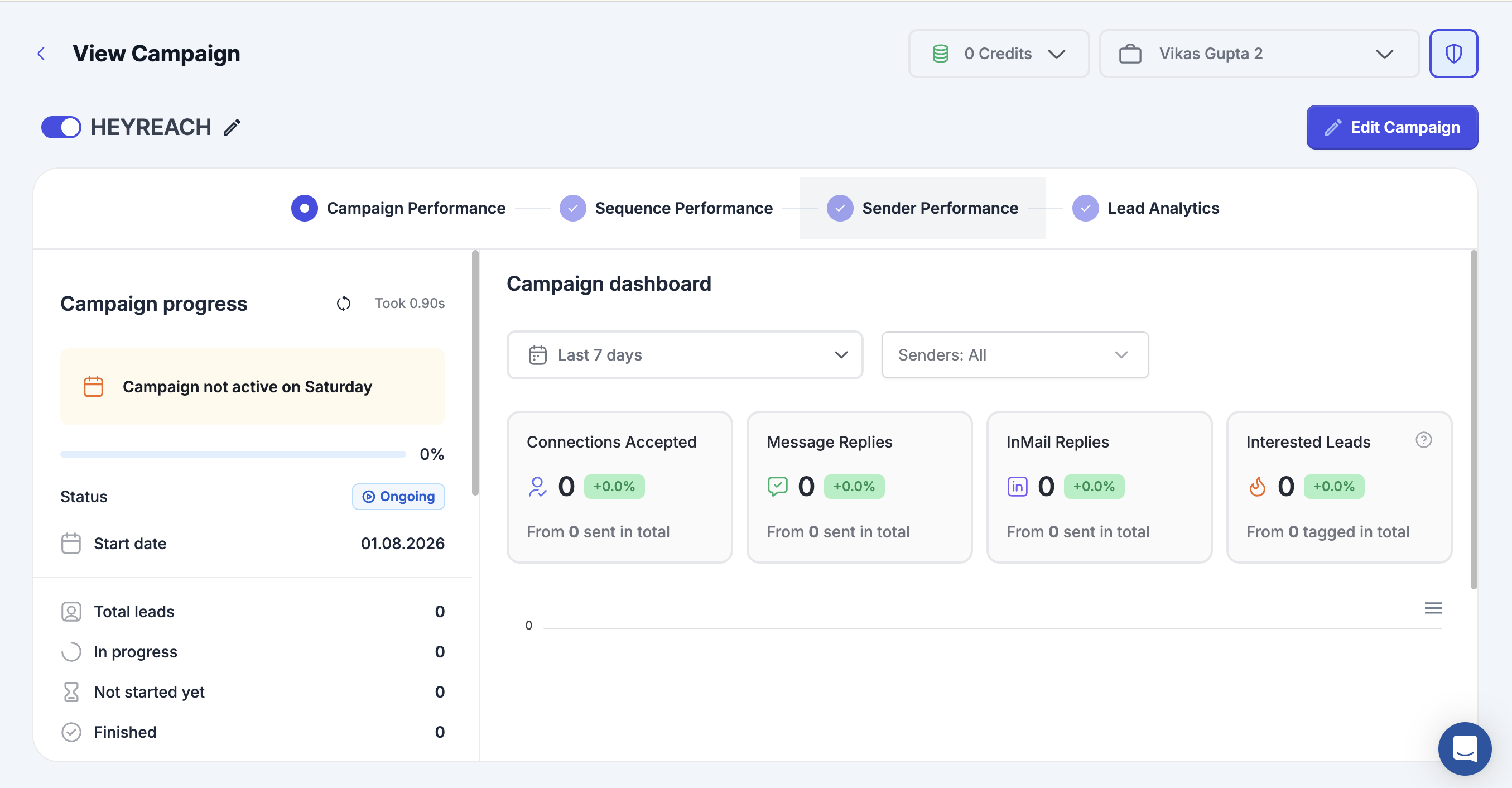Click the Took 0.90s text
The height and width of the screenshot is (788, 1512).
click(x=410, y=304)
